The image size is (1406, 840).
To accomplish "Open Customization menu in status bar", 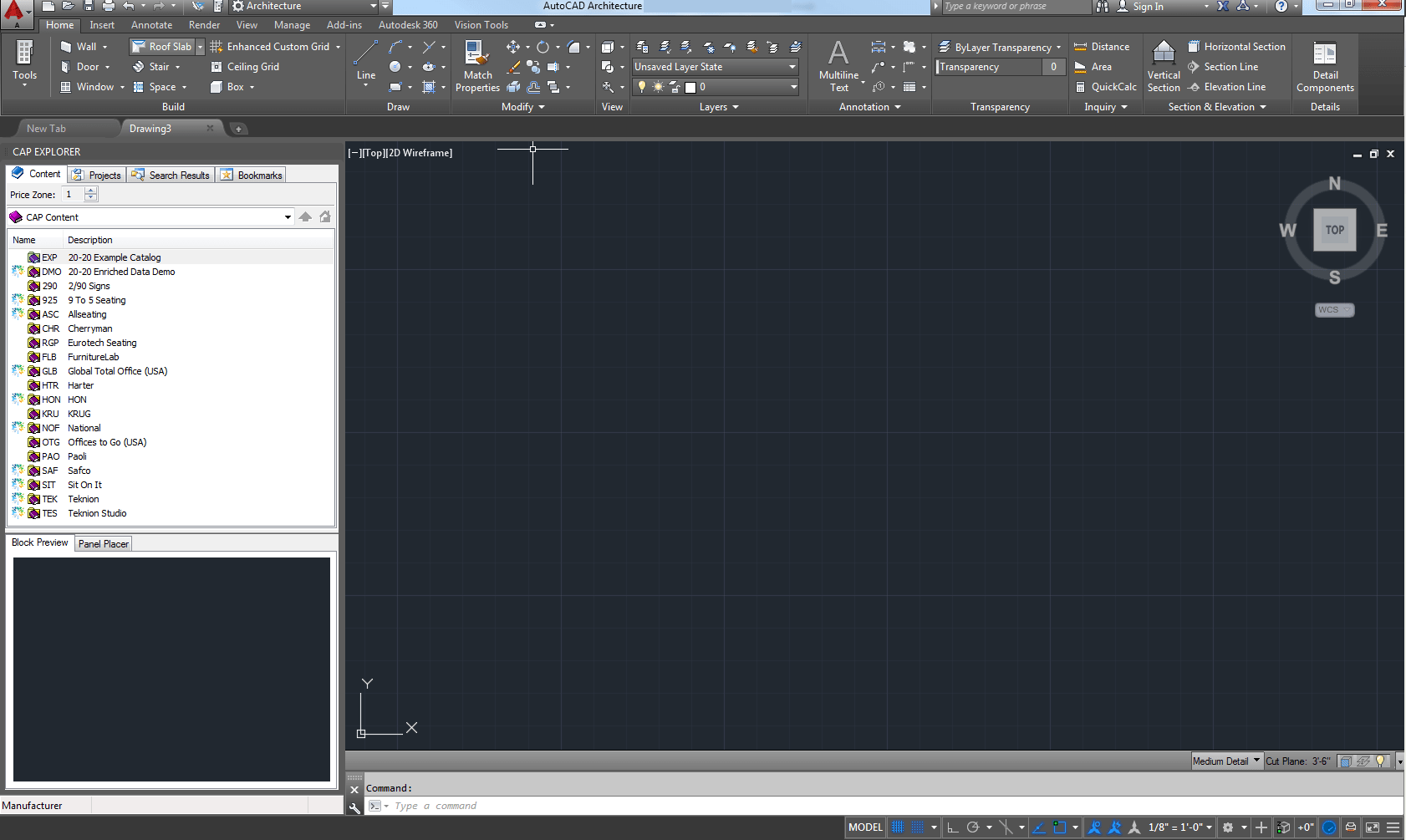I will 1393,827.
